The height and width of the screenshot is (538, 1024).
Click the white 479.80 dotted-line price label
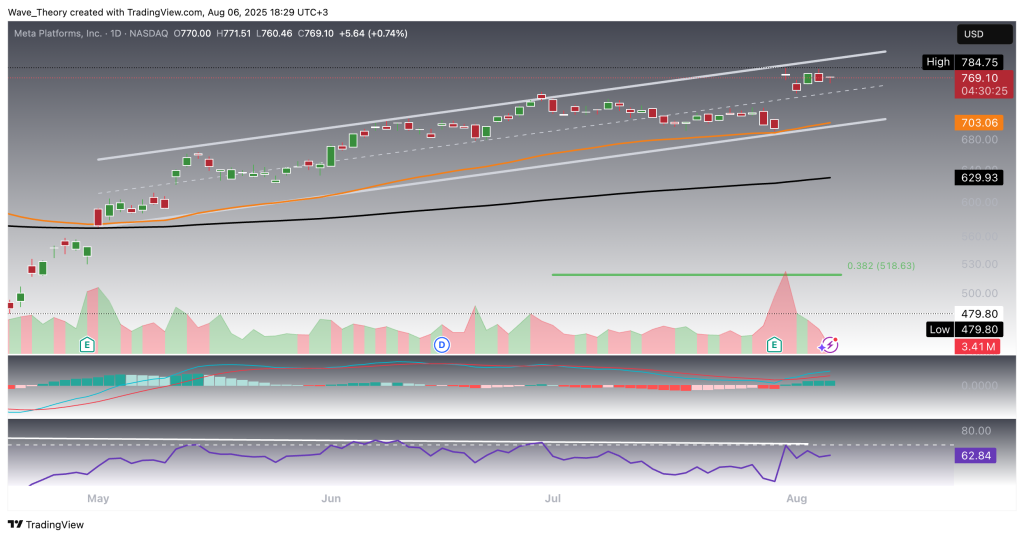979,313
